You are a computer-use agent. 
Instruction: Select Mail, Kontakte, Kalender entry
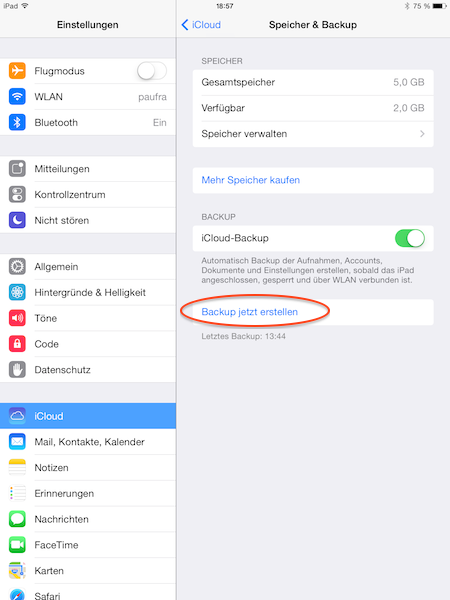click(x=88, y=442)
